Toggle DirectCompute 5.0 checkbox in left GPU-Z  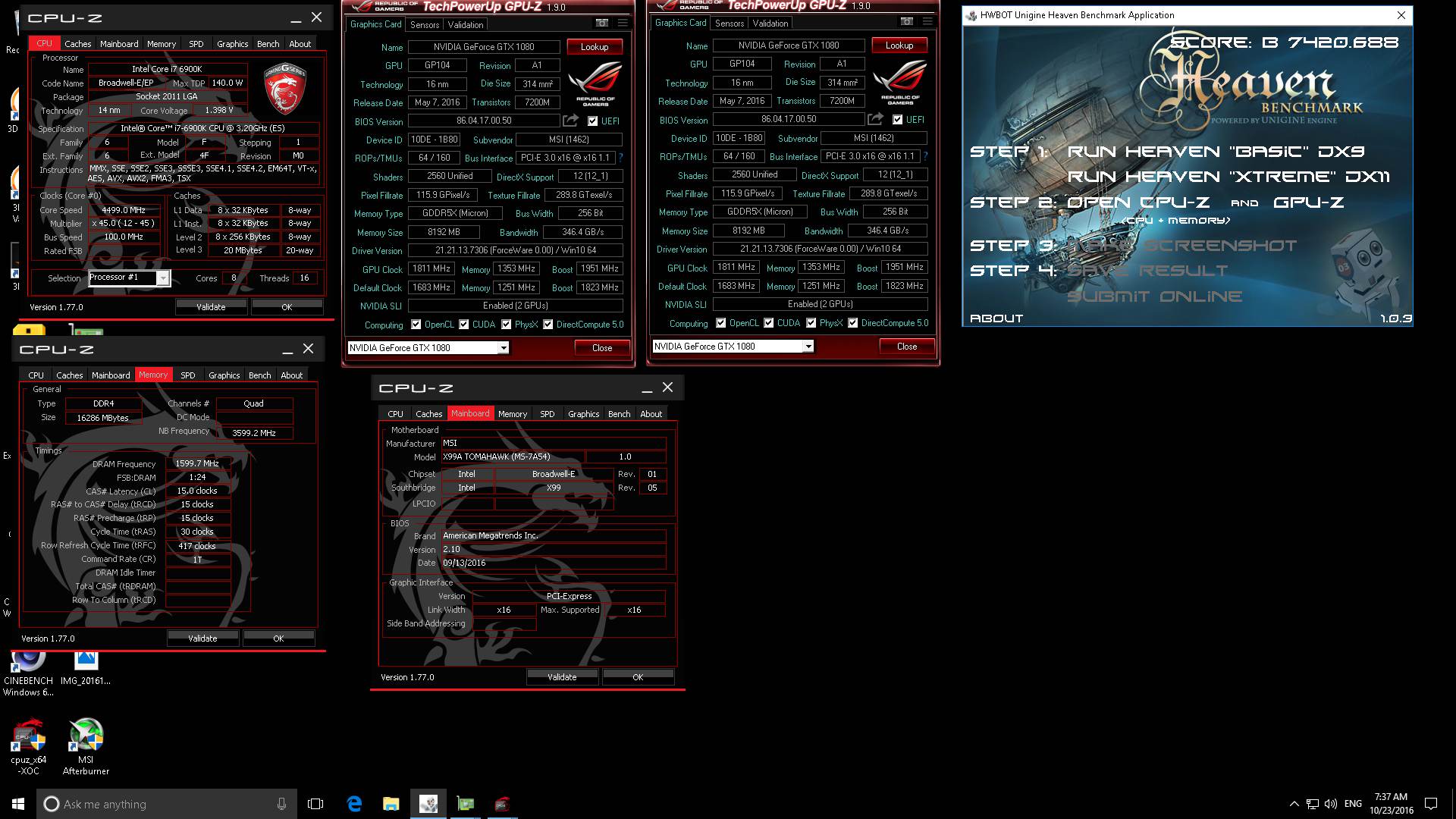pyautogui.click(x=548, y=325)
